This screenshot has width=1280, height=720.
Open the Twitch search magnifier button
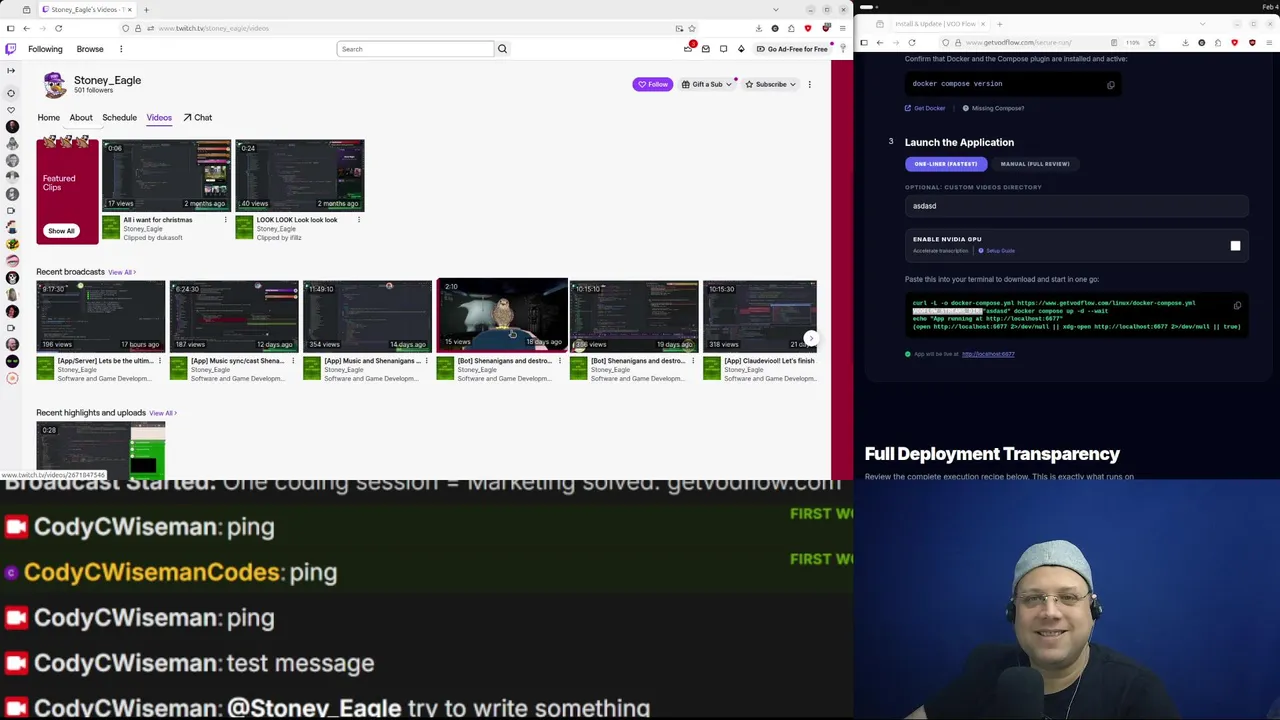point(502,49)
